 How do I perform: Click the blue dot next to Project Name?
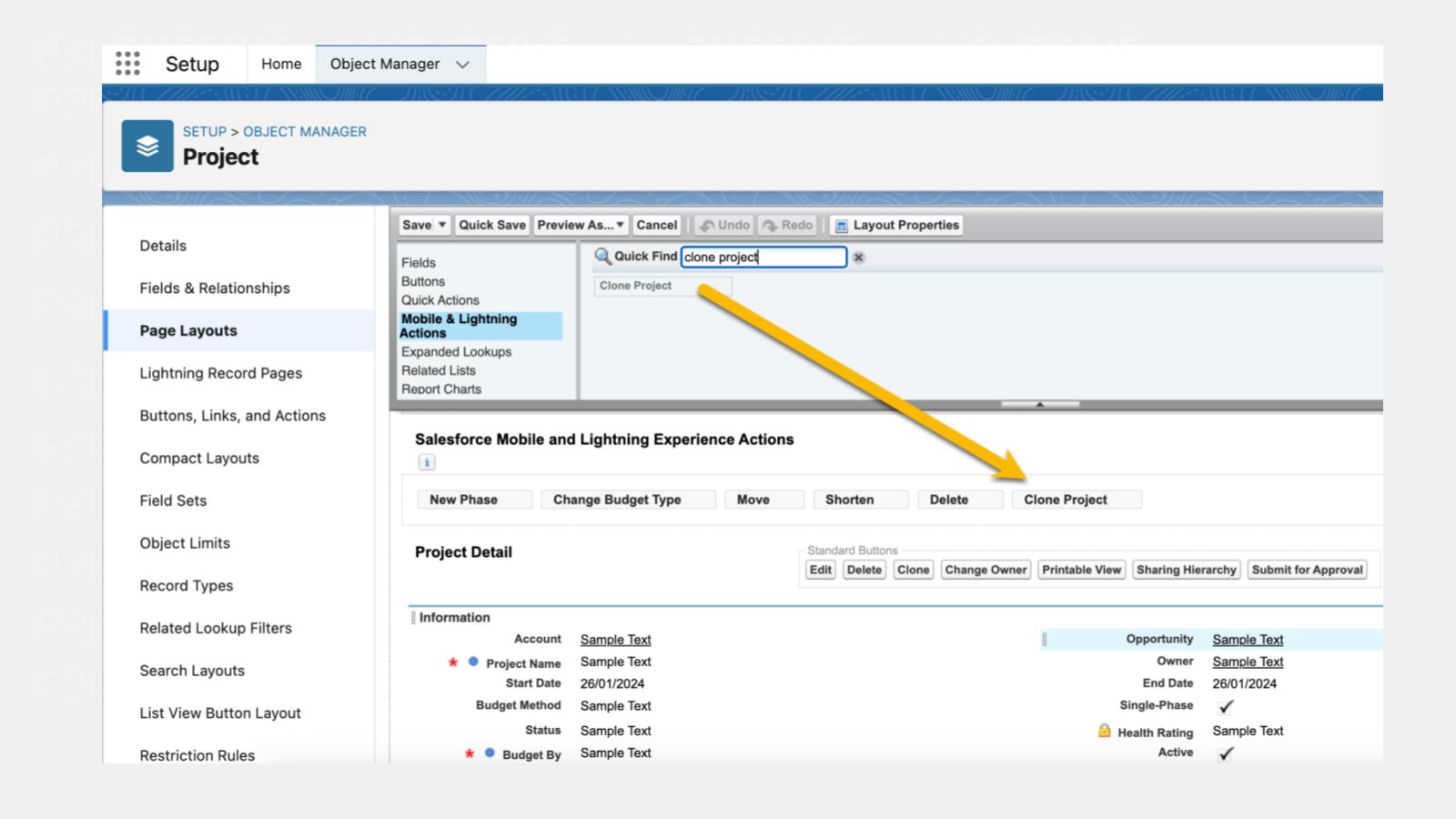click(x=473, y=662)
